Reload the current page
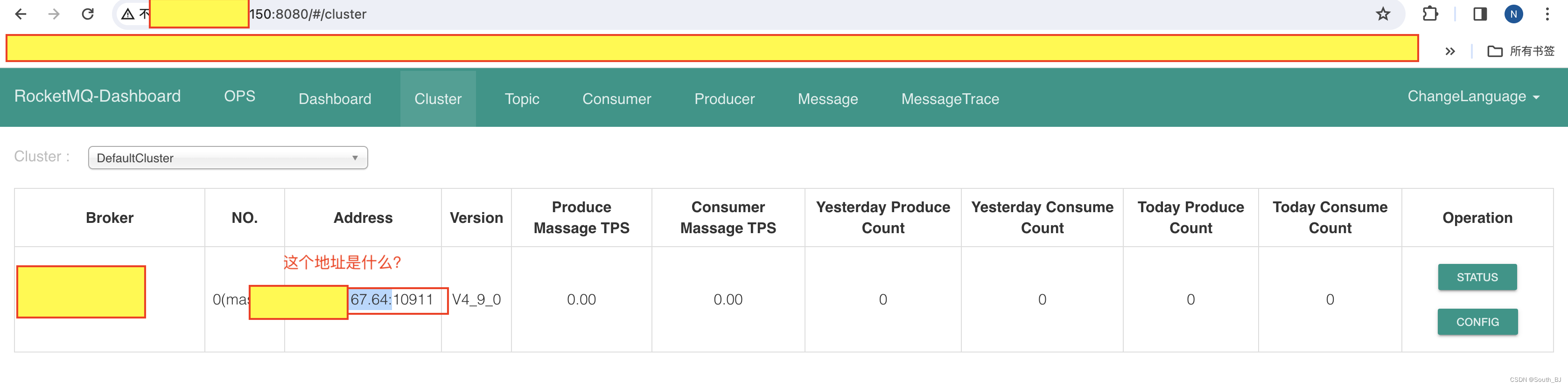Image resolution: width=1568 pixels, height=387 pixels. point(88,14)
